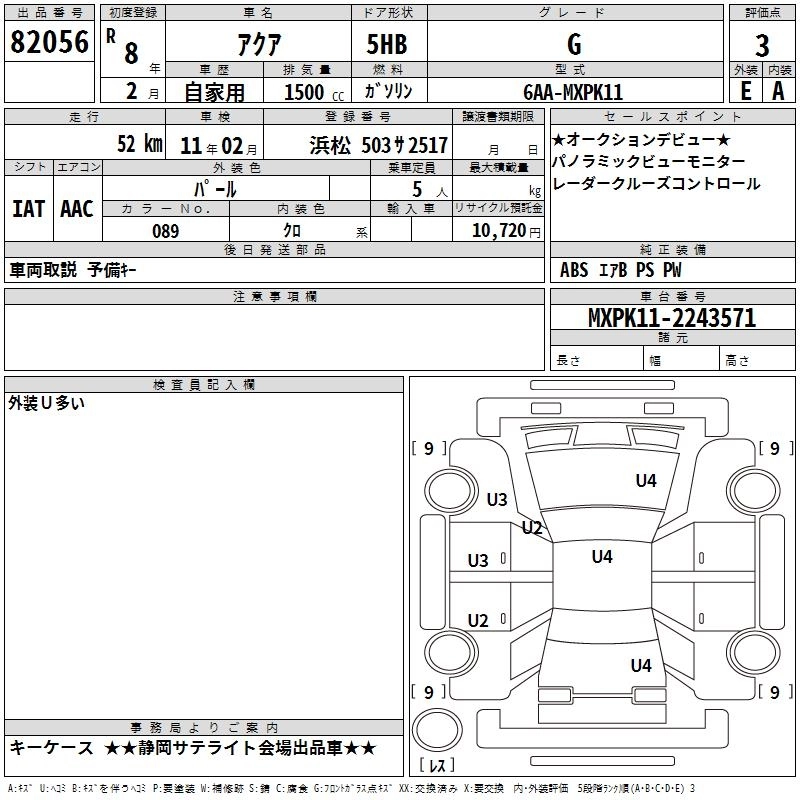The width and height of the screenshot is (800, 800).
Task: Select the door type 5HB
Action: (x=387, y=44)
